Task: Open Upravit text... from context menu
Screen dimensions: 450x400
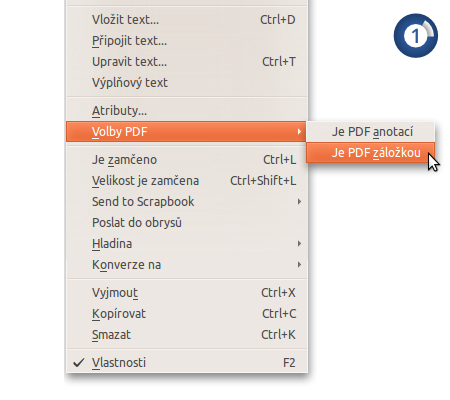Action: click(x=186, y=62)
